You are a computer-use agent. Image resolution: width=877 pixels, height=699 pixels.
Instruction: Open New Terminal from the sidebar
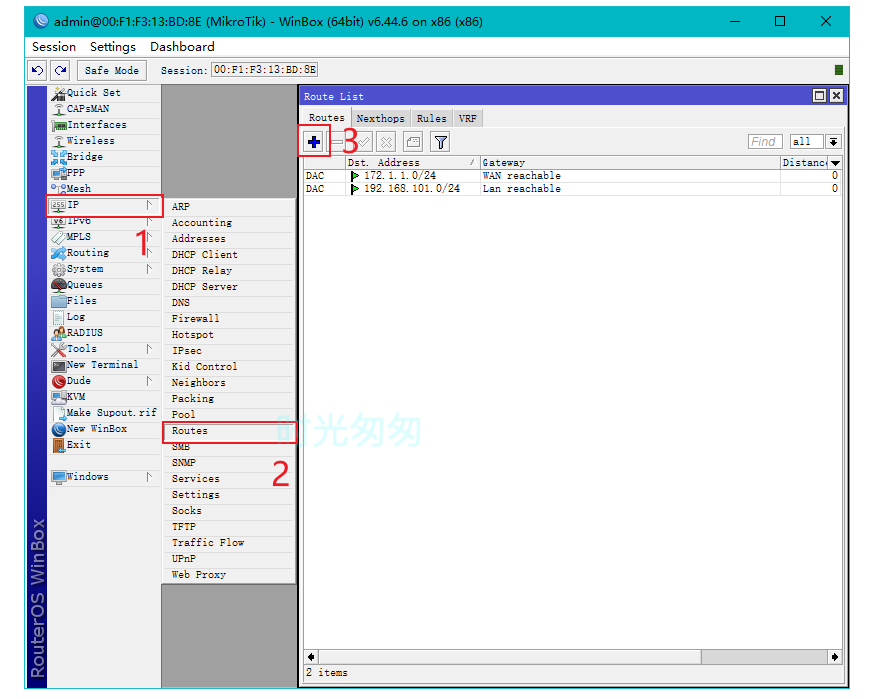(x=104, y=365)
